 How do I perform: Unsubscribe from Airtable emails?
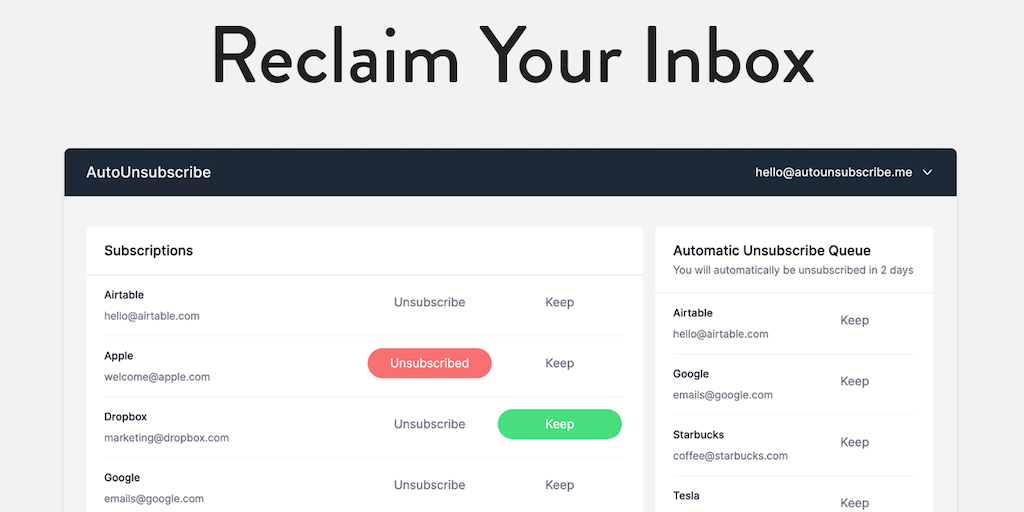click(429, 302)
